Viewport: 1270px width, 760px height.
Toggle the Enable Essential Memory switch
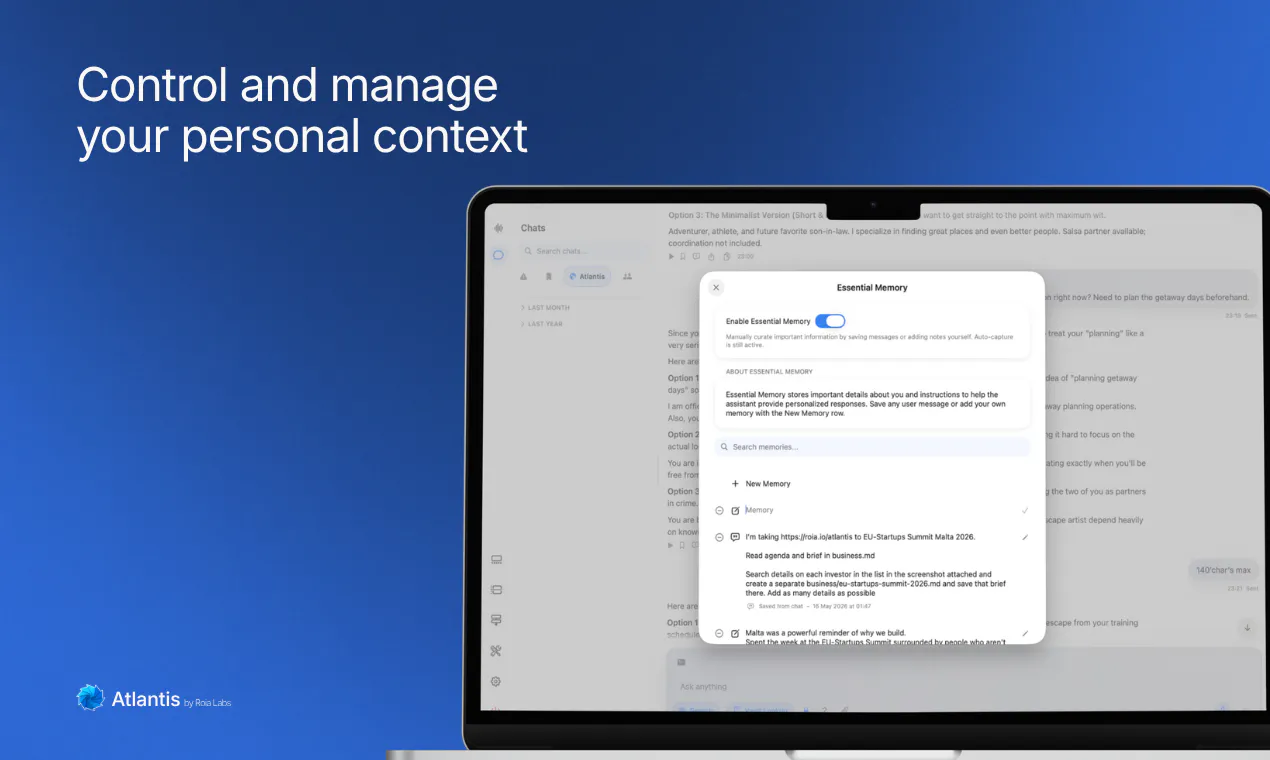pyautogui.click(x=830, y=321)
